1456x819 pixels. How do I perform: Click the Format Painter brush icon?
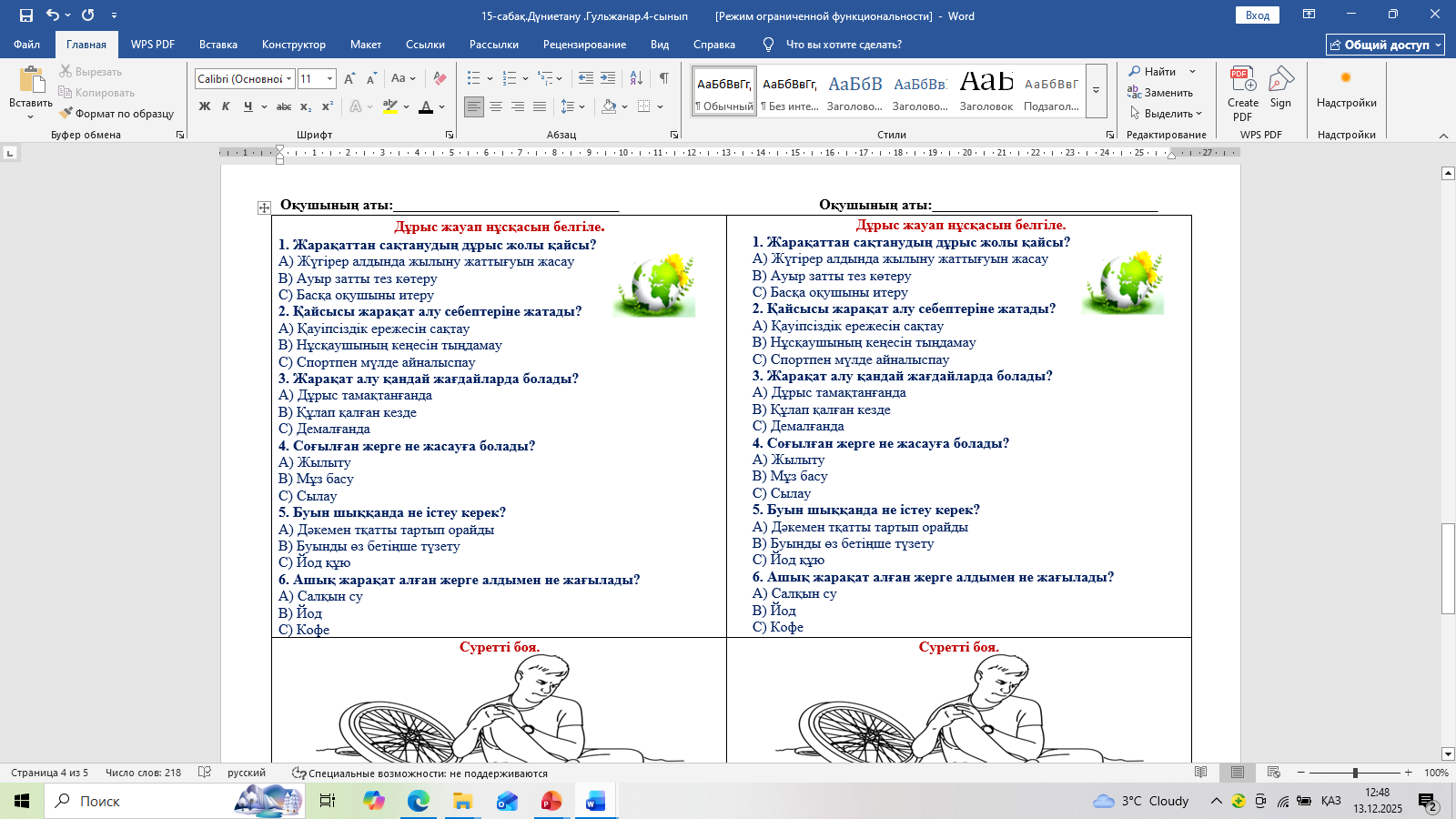point(66,114)
